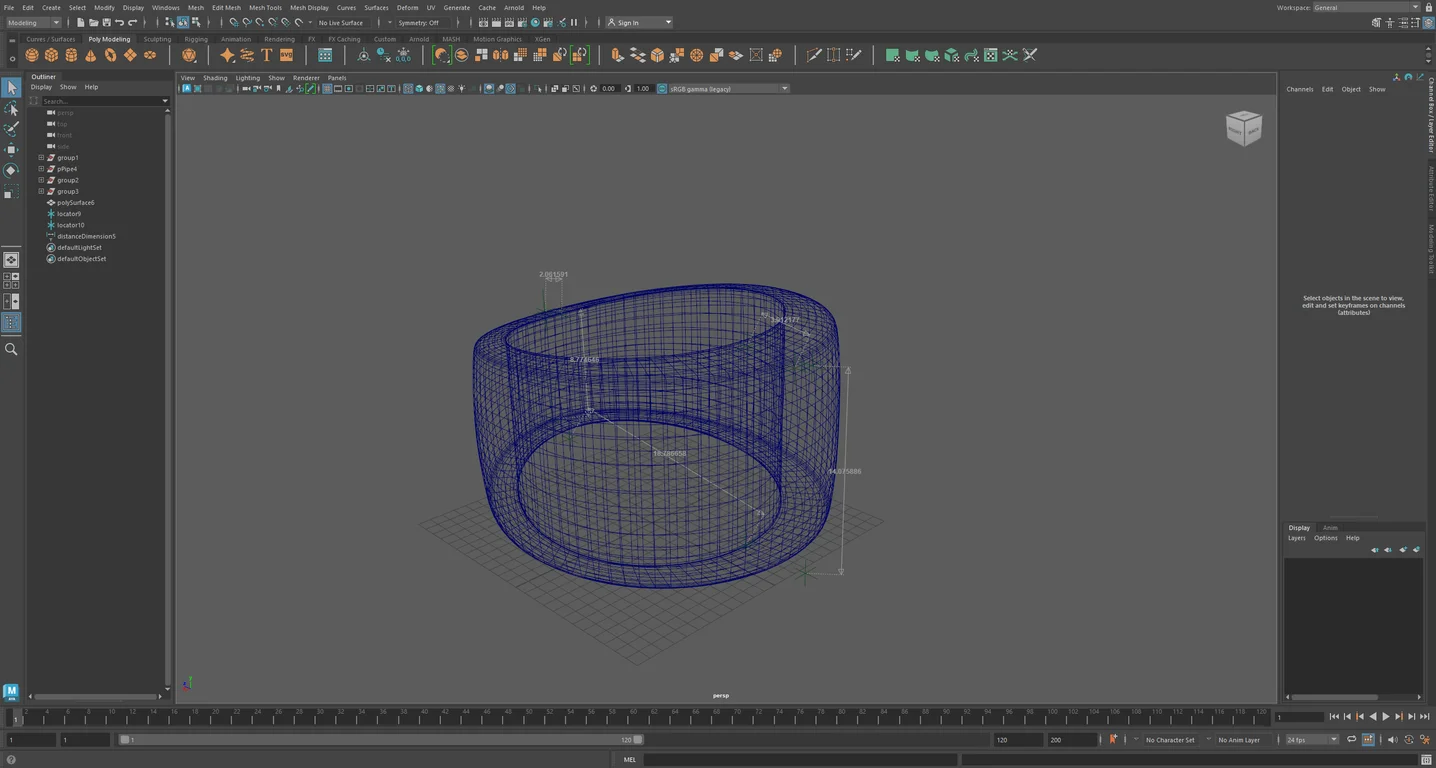This screenshot has height=768, width=1436.
Task: Click the ViewCube in the viewport
Action: coord(1244,128)
